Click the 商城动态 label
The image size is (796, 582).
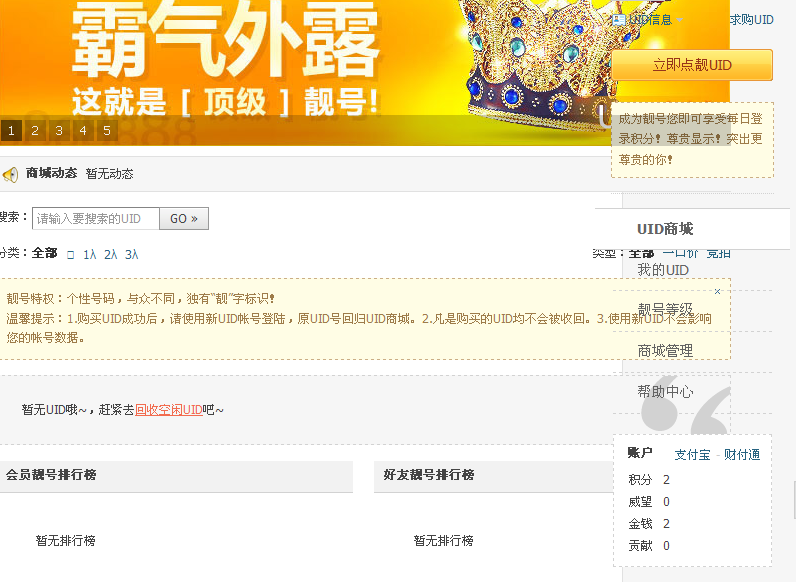[x=51, y=173]
